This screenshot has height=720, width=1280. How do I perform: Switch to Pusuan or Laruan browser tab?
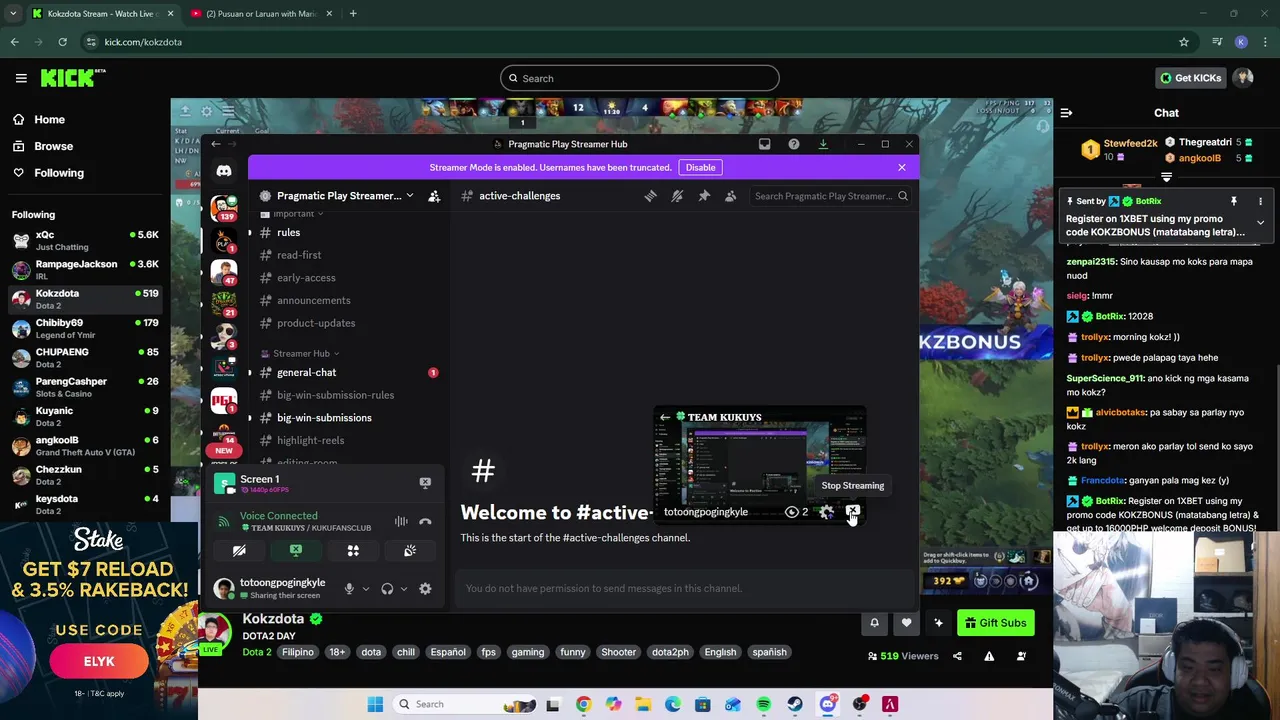[261, 14]
